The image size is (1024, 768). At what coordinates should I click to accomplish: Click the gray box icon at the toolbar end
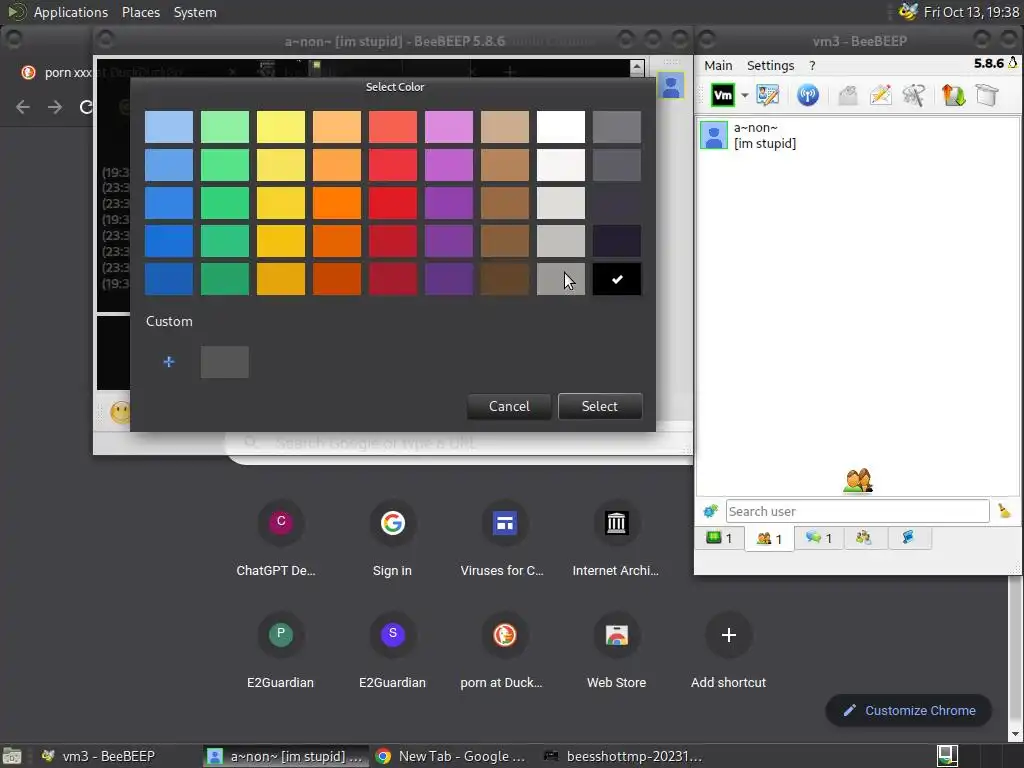tap(987, 95)
